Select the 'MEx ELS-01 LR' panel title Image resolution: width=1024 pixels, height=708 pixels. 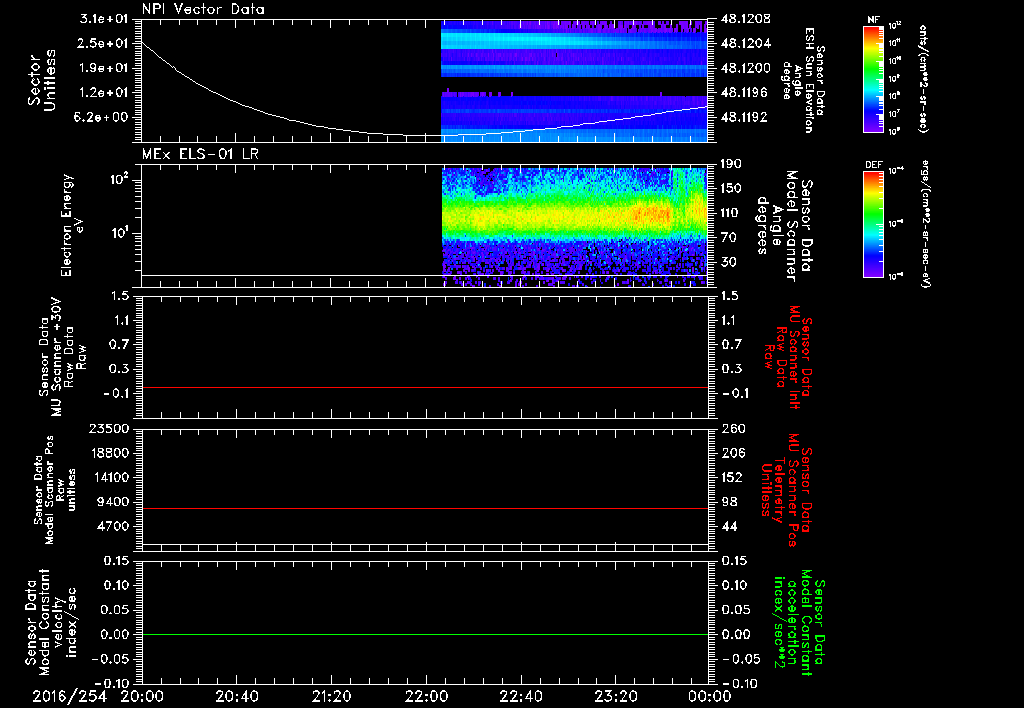pyautogui.click(x=200, y=154)
